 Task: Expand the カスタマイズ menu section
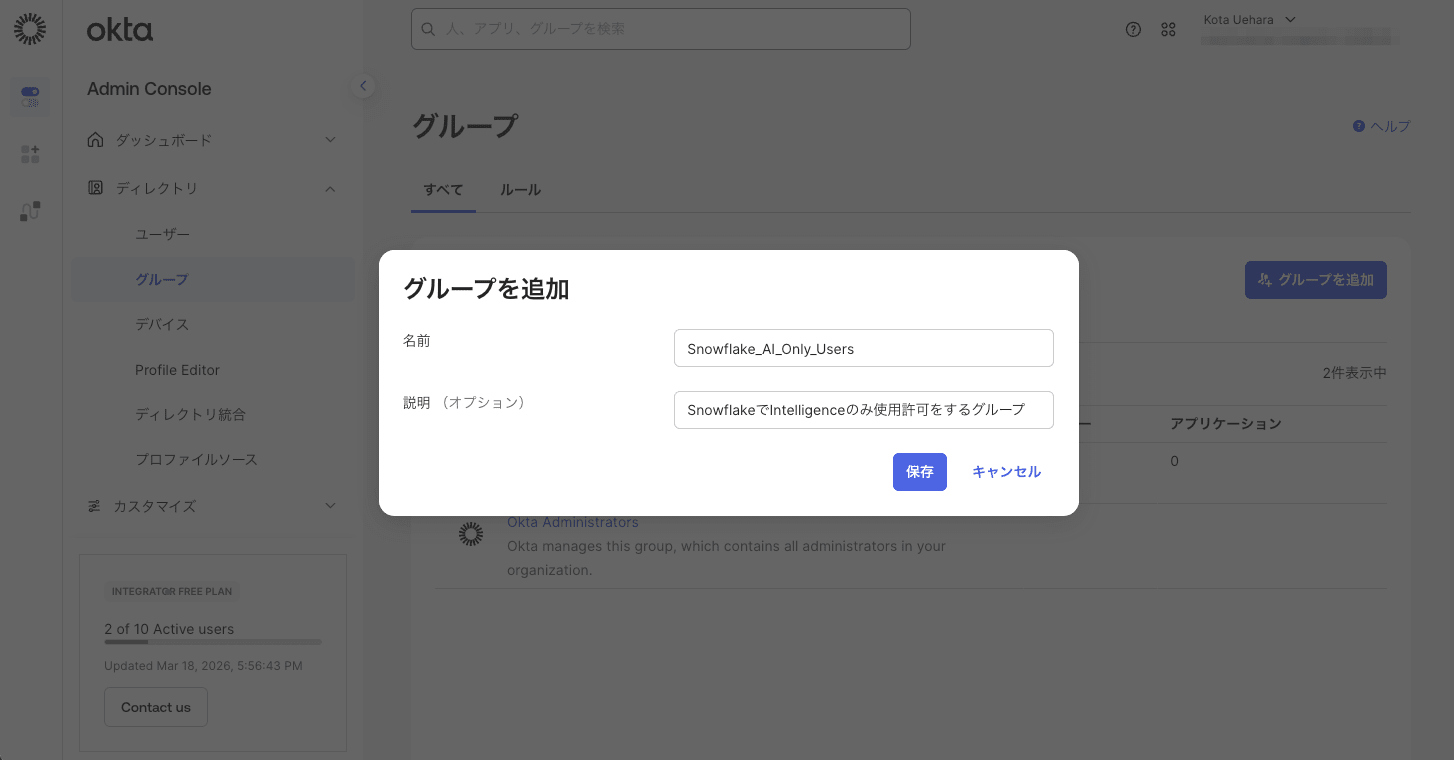click(x=330, y=506)
